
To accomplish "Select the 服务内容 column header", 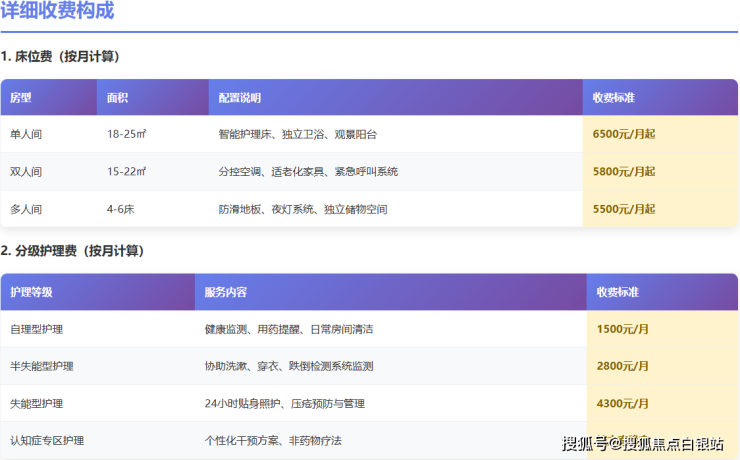I will 225,292.
